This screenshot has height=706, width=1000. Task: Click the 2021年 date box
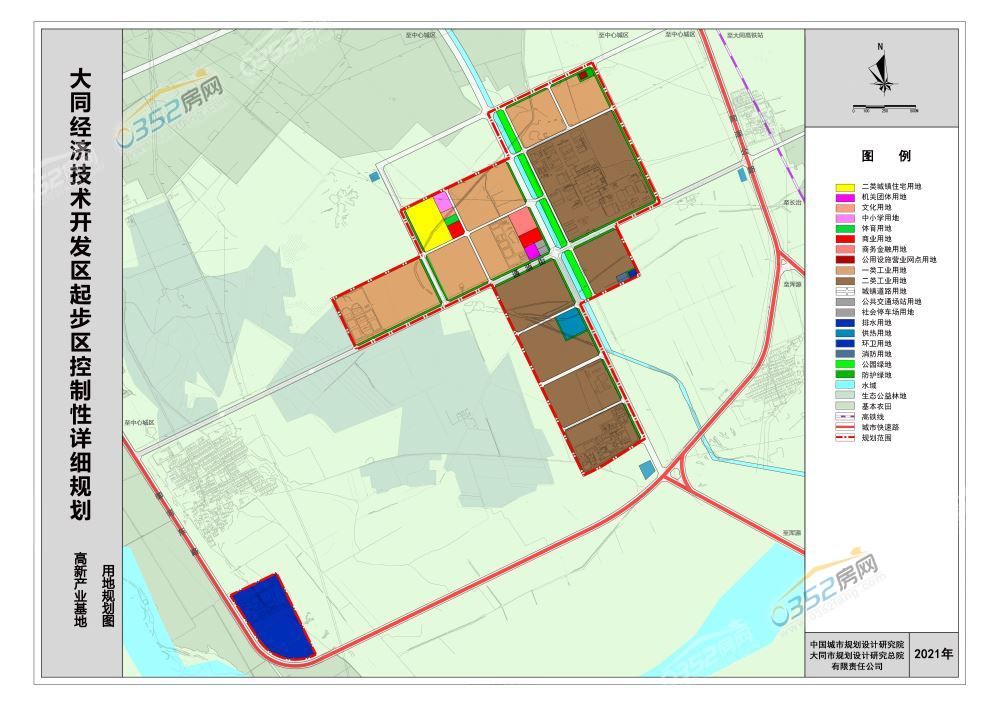click(x=934, y=655)
